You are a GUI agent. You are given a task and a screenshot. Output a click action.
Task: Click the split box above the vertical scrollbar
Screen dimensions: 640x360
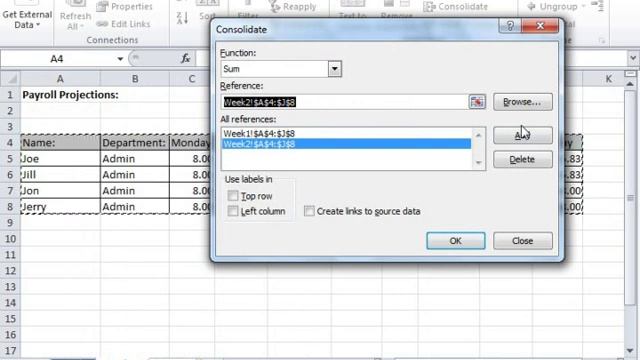coord(630,74)
